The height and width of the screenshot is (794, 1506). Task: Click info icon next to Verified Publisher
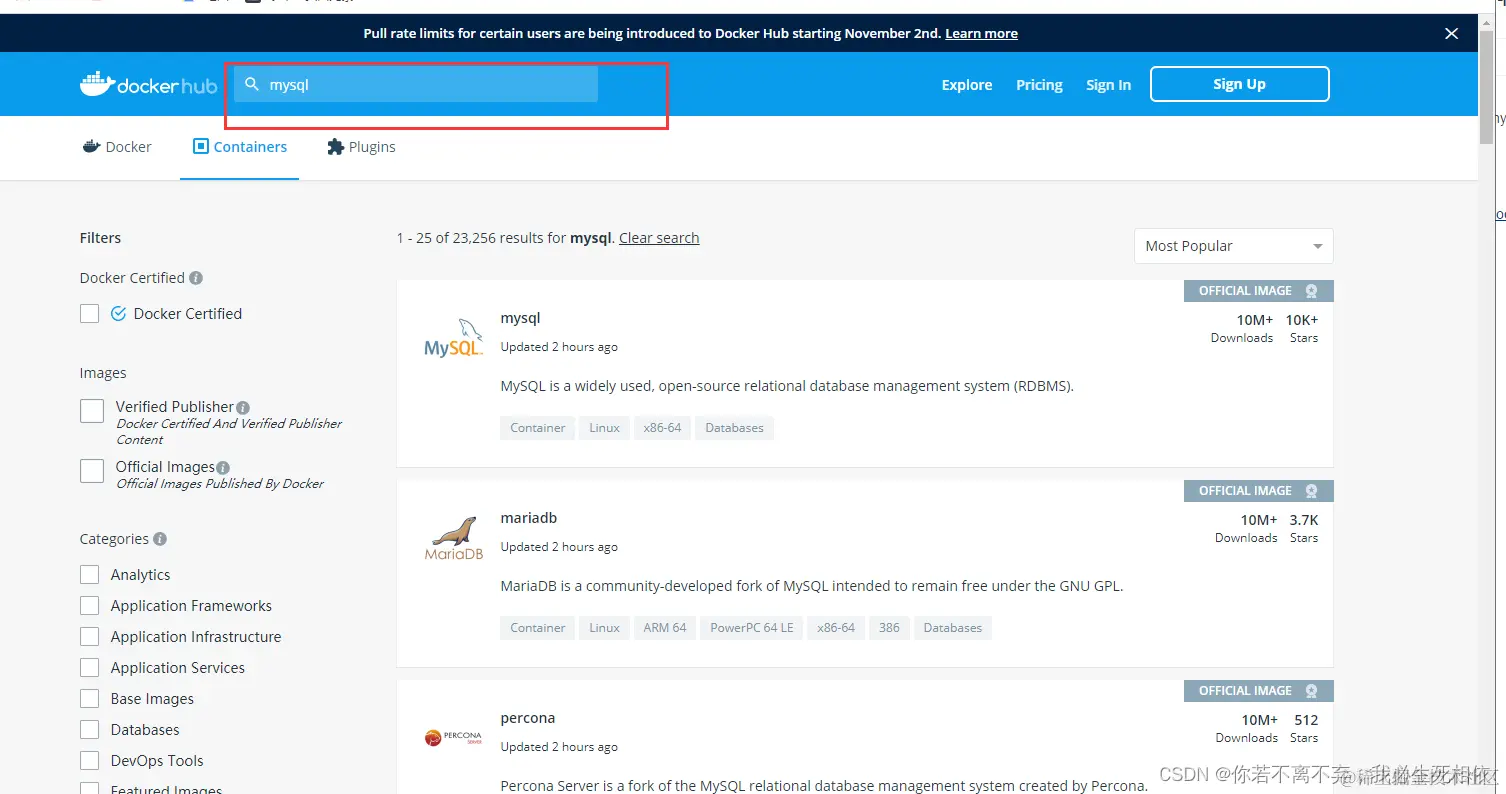click(x=243, y=407)
